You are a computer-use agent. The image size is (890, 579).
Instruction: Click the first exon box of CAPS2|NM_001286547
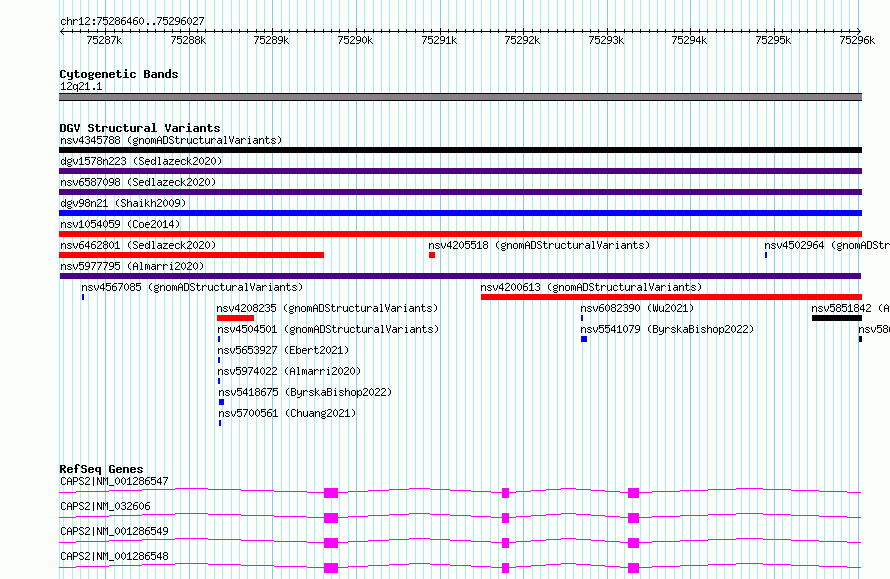click(x=331, y=493)
